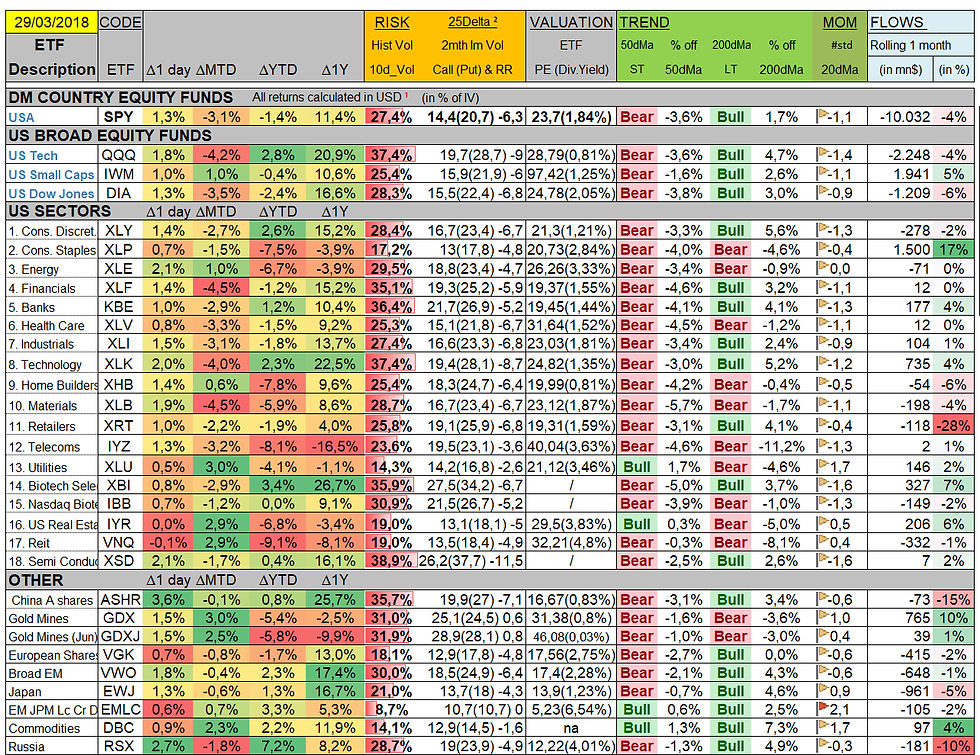
Task: Select the OTHER section heading
Action: (x=36, y=580)
